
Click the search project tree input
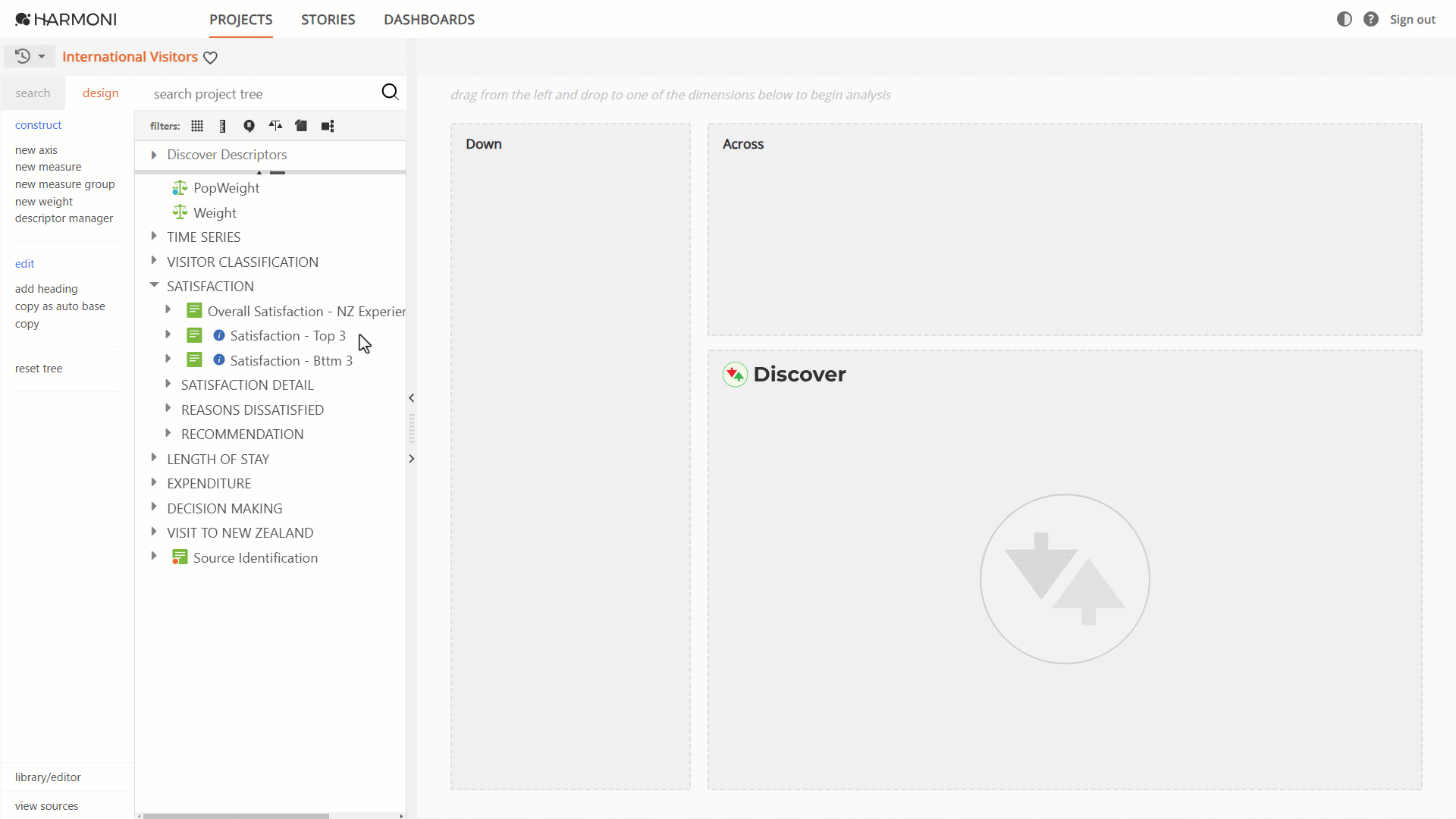pyautogui.click(x=262, y=94)
